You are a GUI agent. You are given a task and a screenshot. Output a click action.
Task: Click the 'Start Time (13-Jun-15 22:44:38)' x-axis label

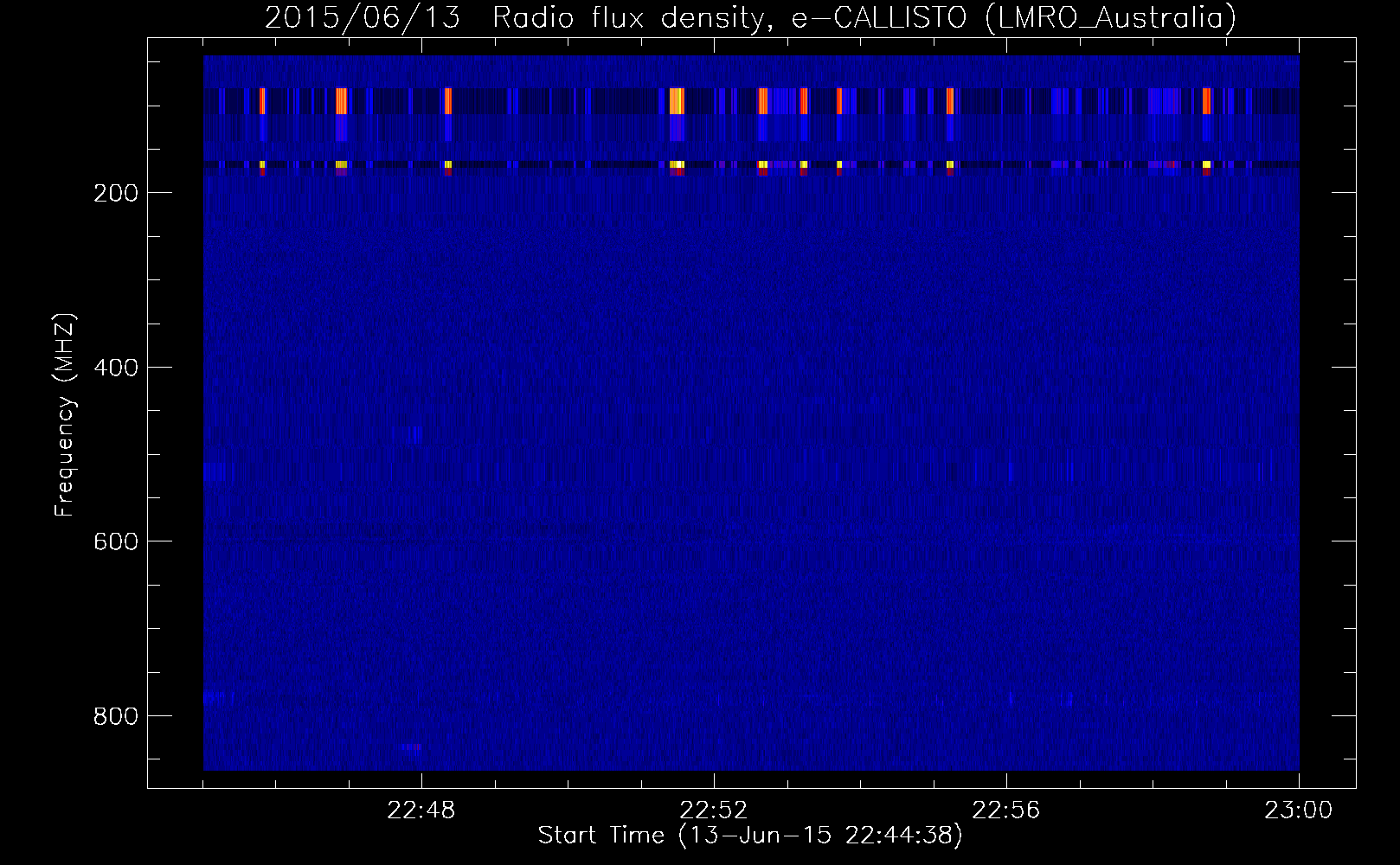(750, 836)
